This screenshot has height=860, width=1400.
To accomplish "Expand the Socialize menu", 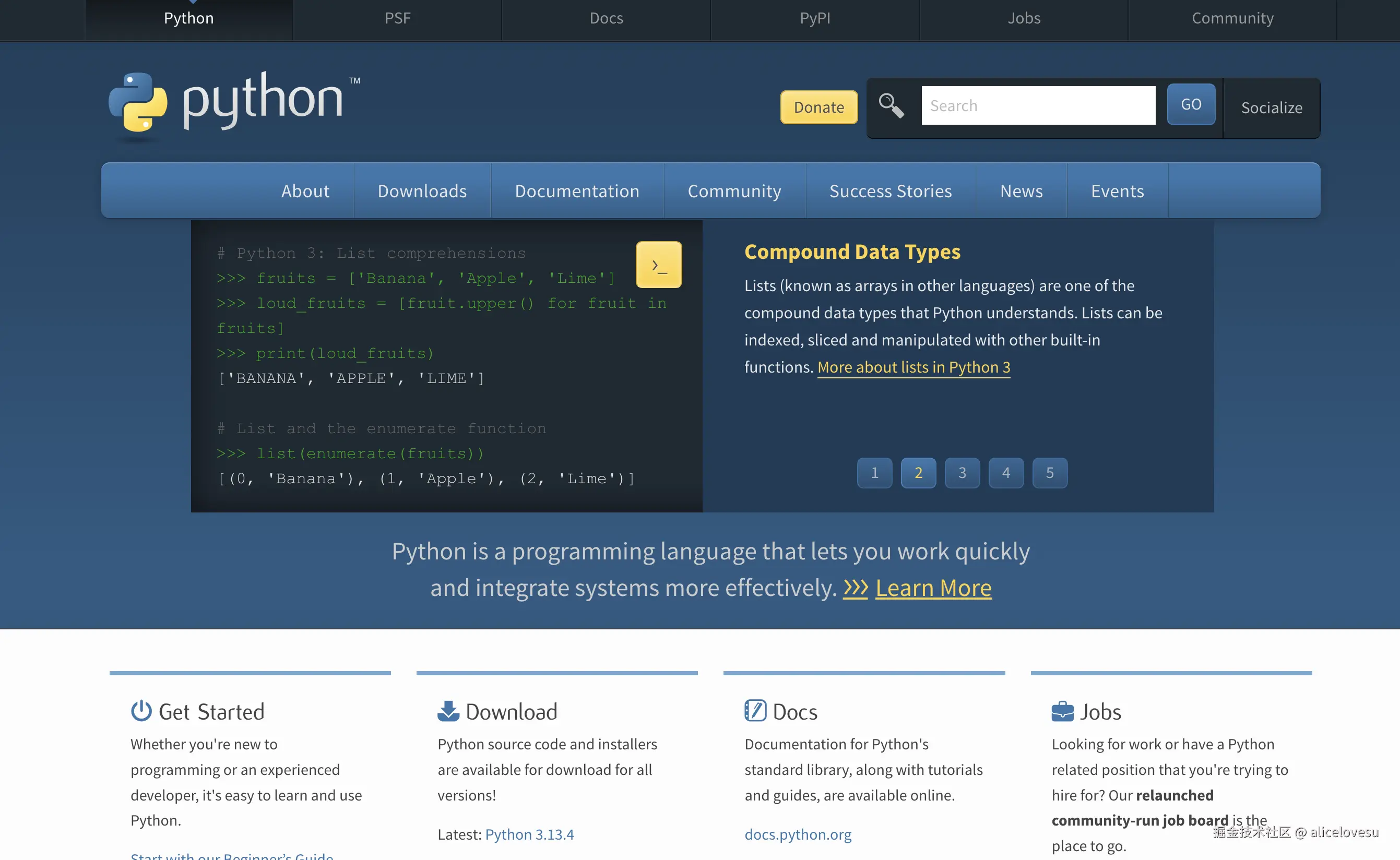I will pos(1272,107).
